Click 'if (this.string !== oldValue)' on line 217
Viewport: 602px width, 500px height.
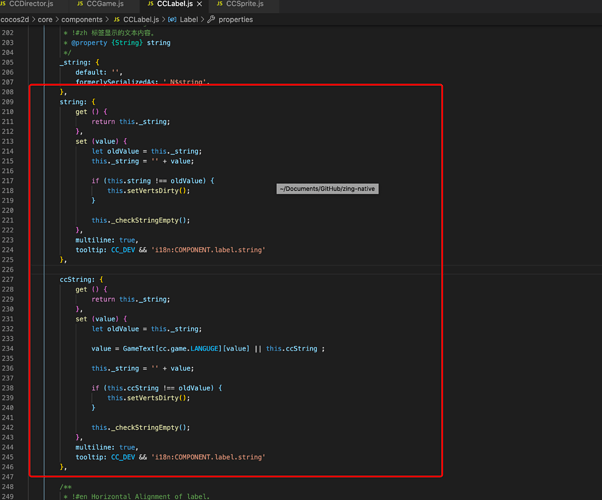click(x=149, y=181)
